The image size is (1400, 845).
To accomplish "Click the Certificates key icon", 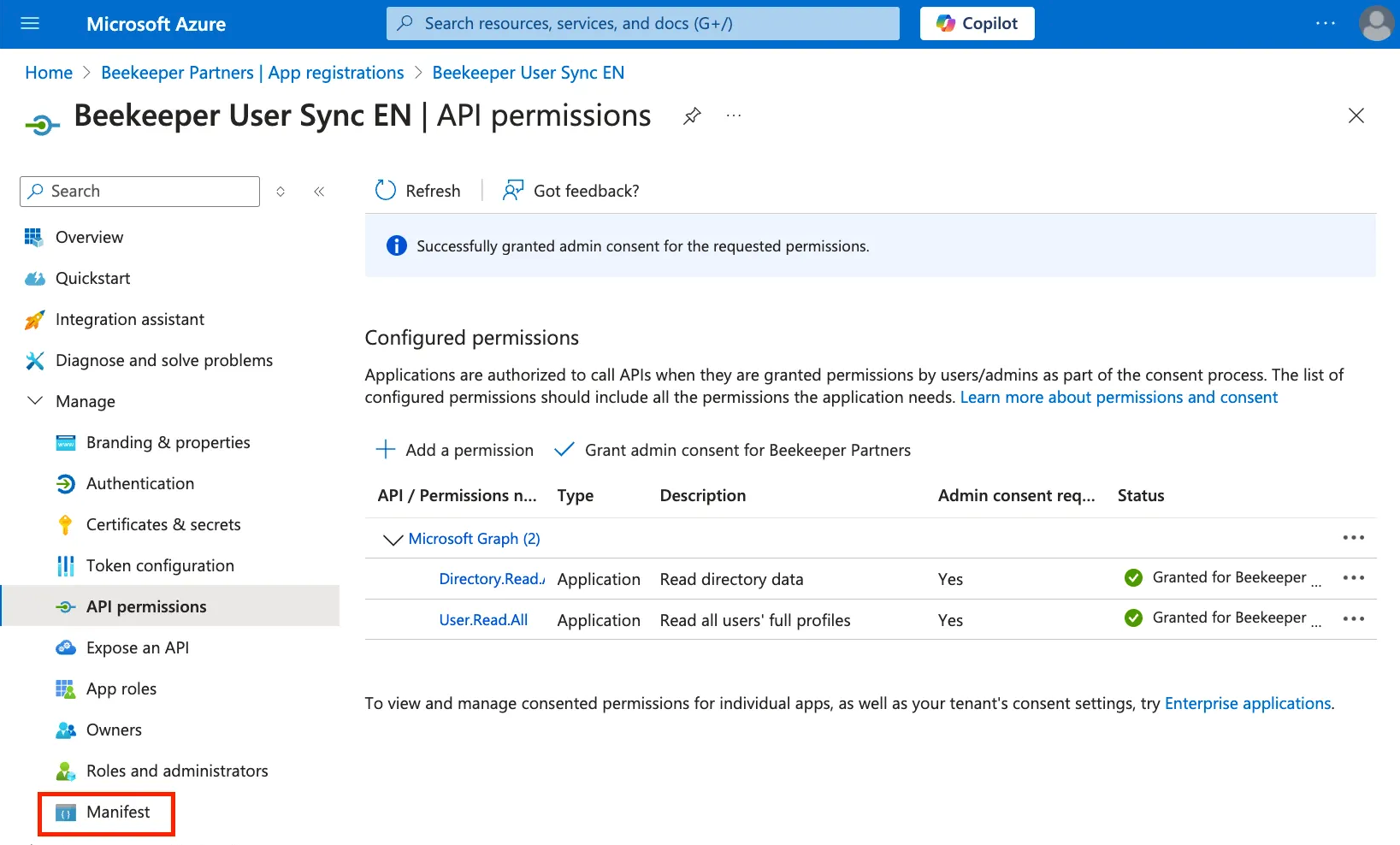I will click(66, 525).
